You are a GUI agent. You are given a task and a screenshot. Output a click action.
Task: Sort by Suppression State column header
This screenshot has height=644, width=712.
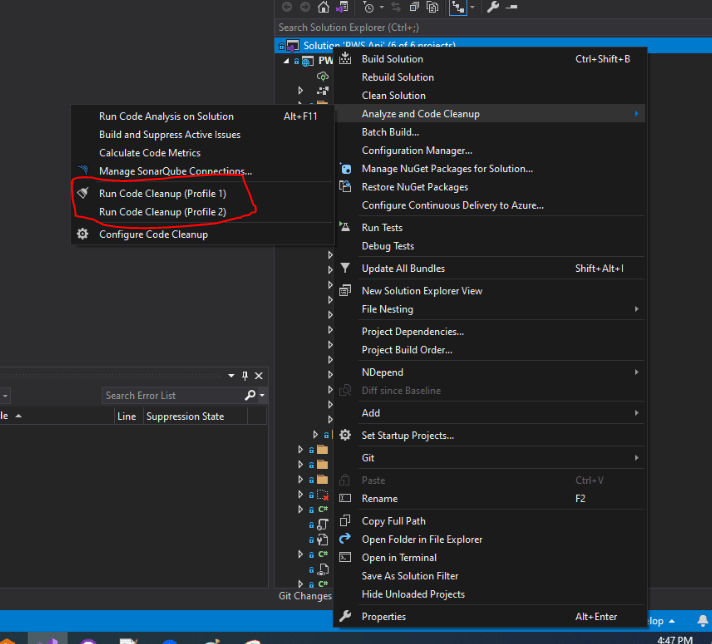click(196, 416)
